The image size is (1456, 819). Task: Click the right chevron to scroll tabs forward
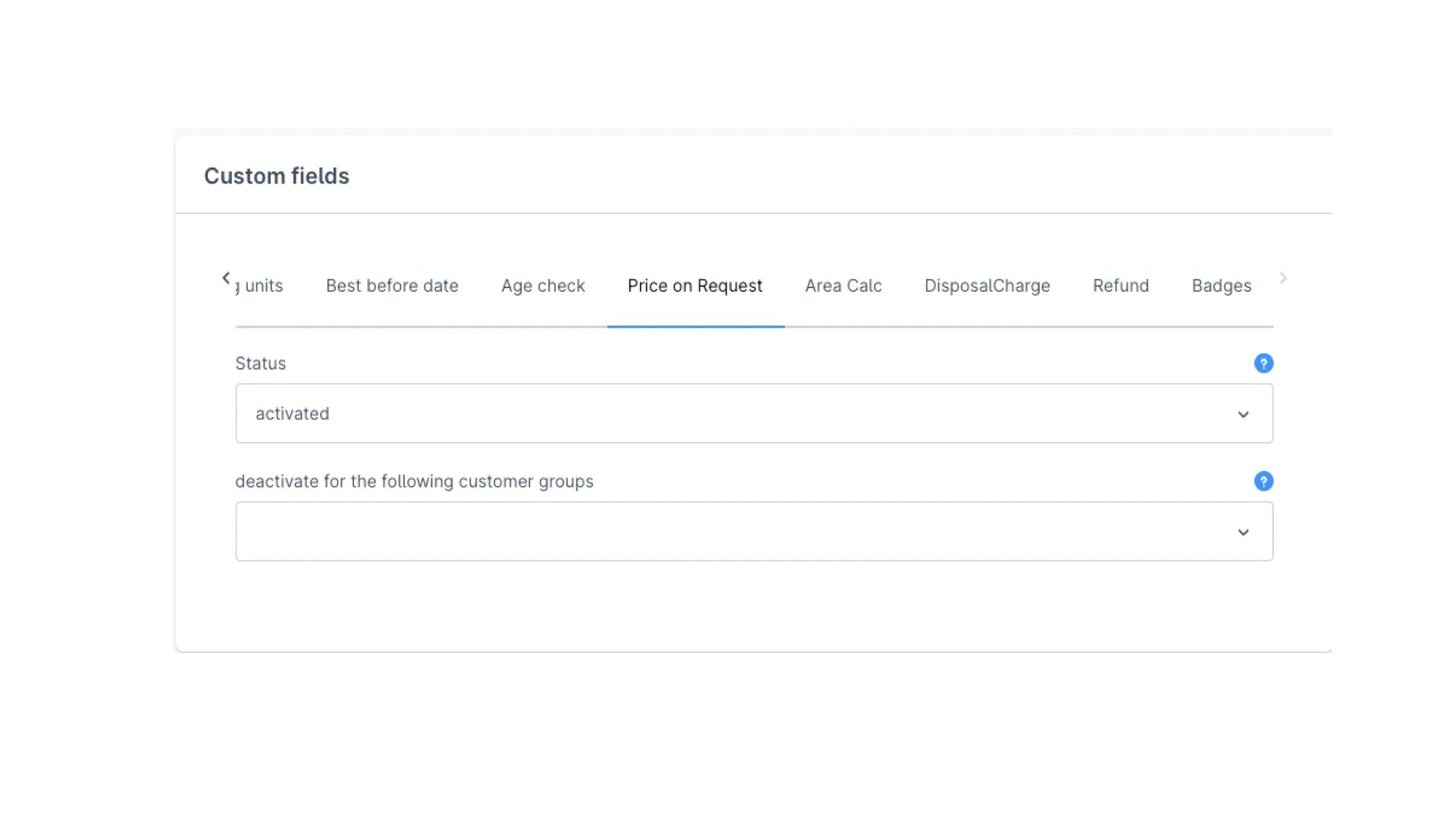point(1283,278)
